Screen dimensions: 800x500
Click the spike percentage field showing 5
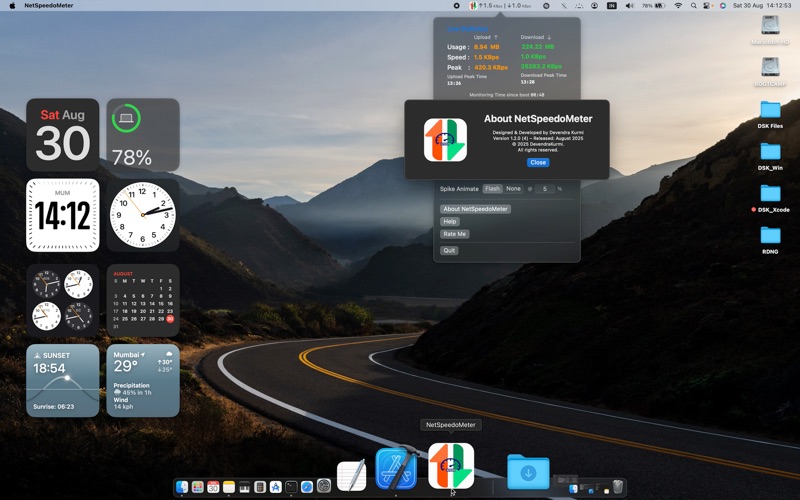click(544, 189)
